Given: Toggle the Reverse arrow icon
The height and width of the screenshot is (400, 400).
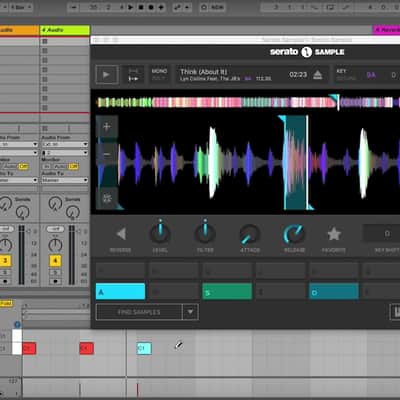Looking at the screenshot, I should pyautogui.click(x=121, y=234).
